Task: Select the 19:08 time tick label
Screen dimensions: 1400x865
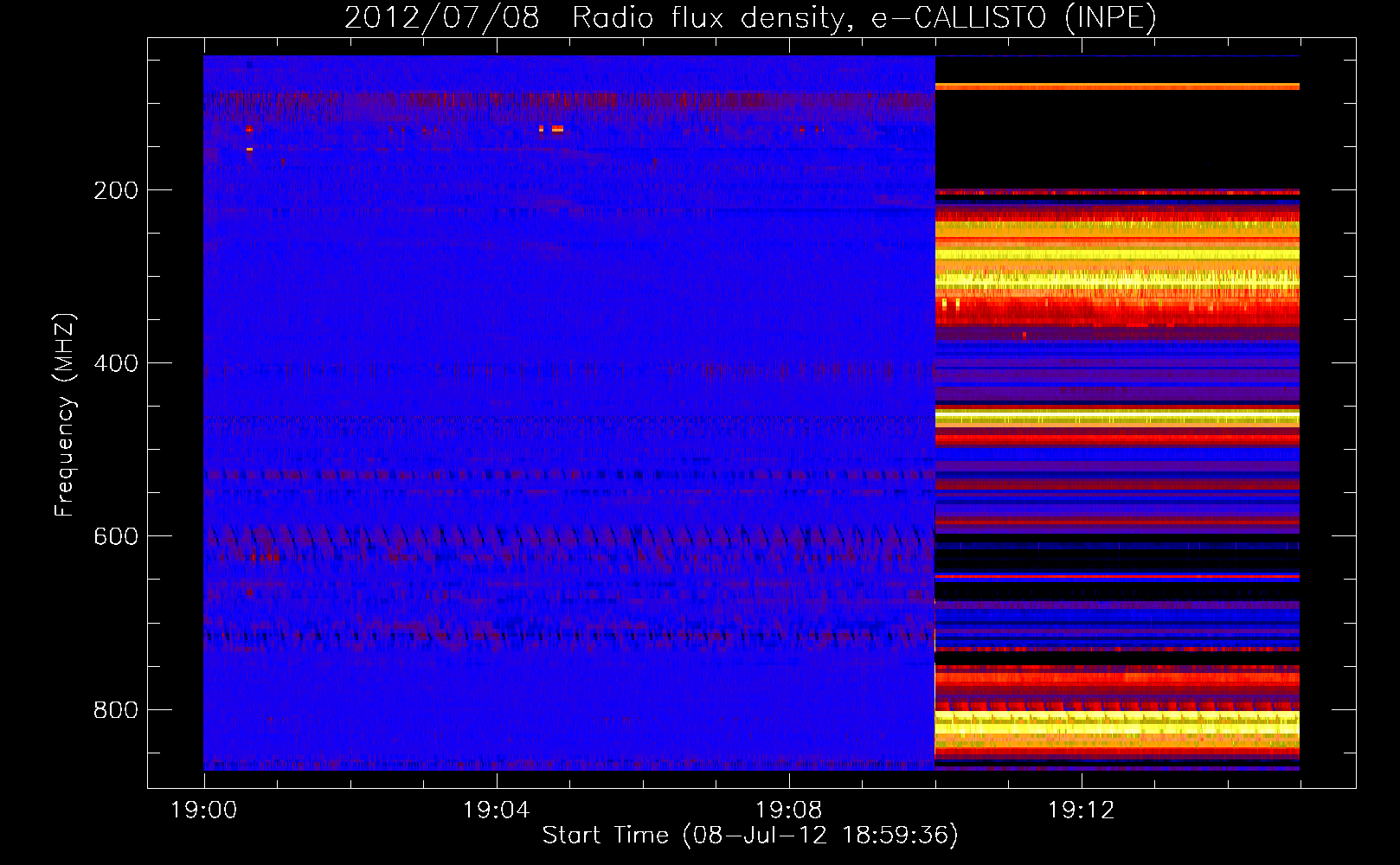Action: coord(789,811)
